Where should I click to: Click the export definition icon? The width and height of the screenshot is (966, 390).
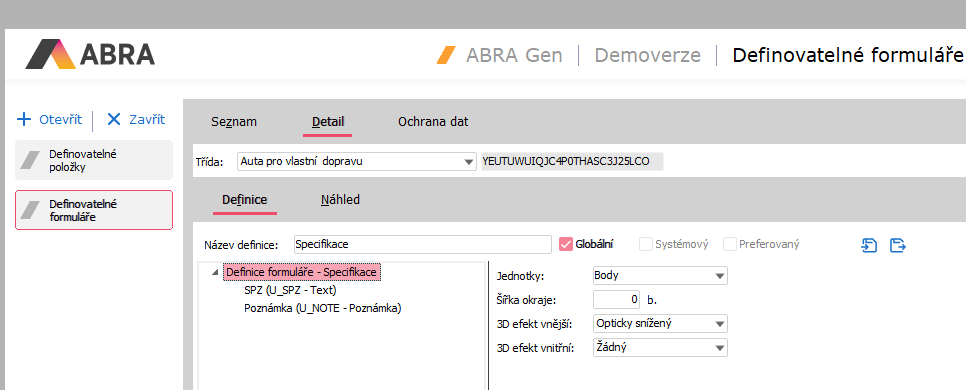tap(898, 245)
